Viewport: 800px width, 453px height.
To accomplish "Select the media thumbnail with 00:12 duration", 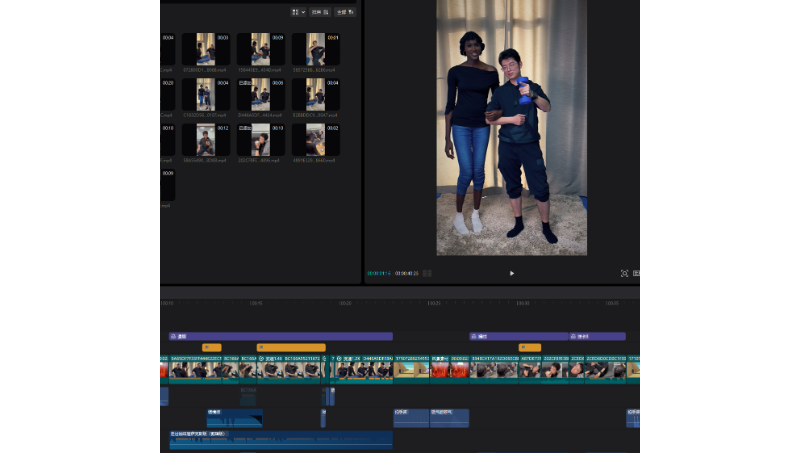I will pyautogui.click(x=205, y=140).
